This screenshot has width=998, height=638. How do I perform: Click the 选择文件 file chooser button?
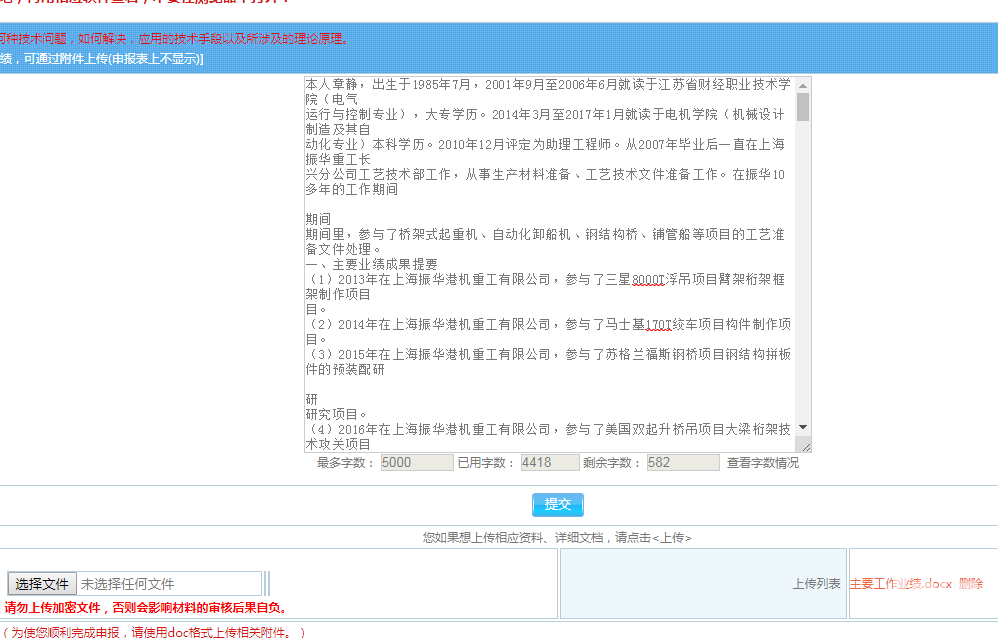pos(42,584)
